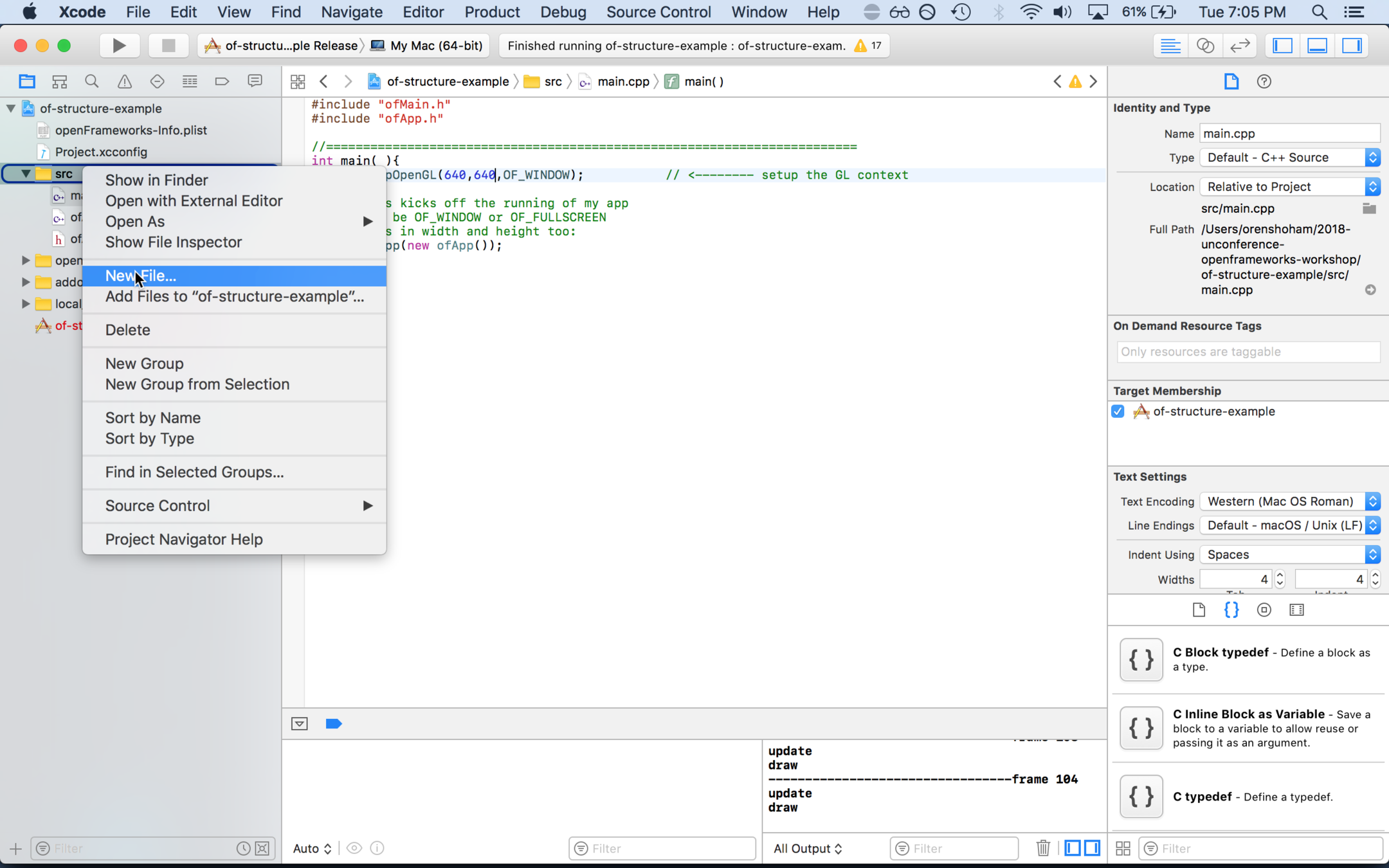Select Sort by Type menu entry

coord(150,439)
